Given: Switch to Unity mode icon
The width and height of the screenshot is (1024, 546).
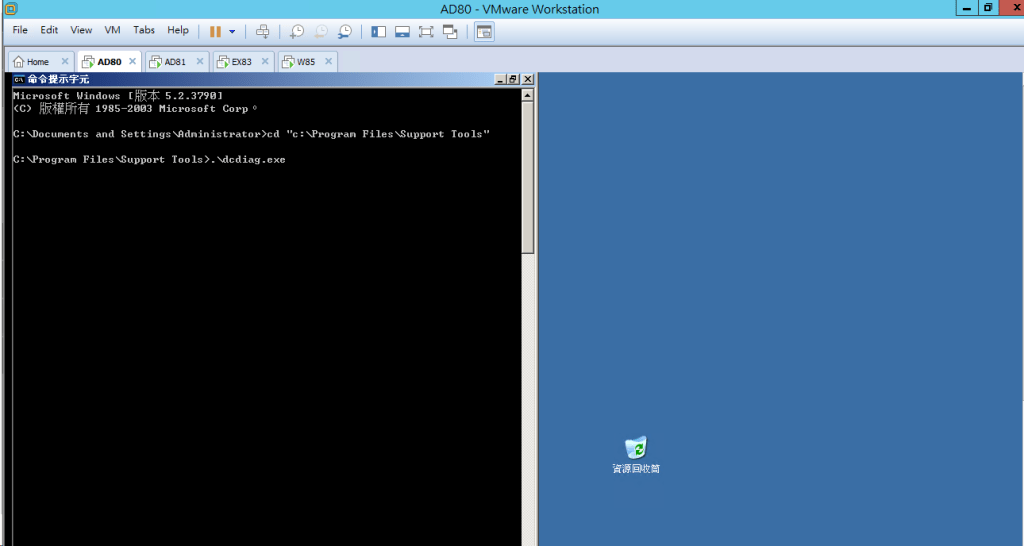Looking at the screenshot, I should click(x=450, y=31).
